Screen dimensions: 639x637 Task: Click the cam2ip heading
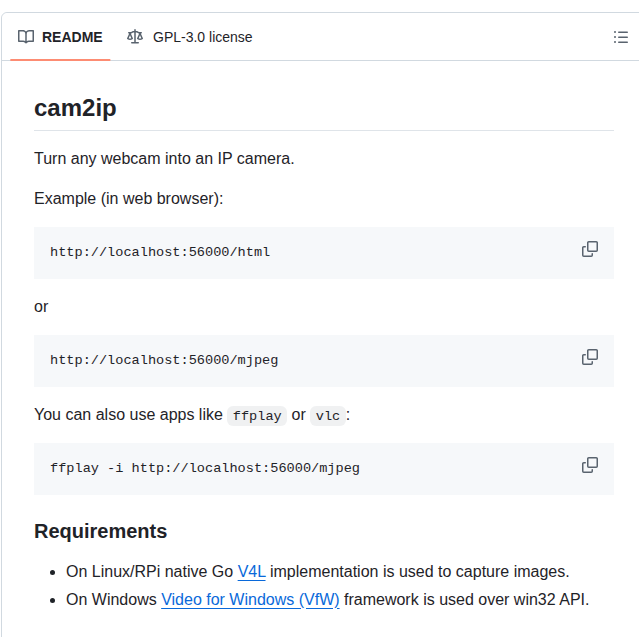click(x=75, y=108)
